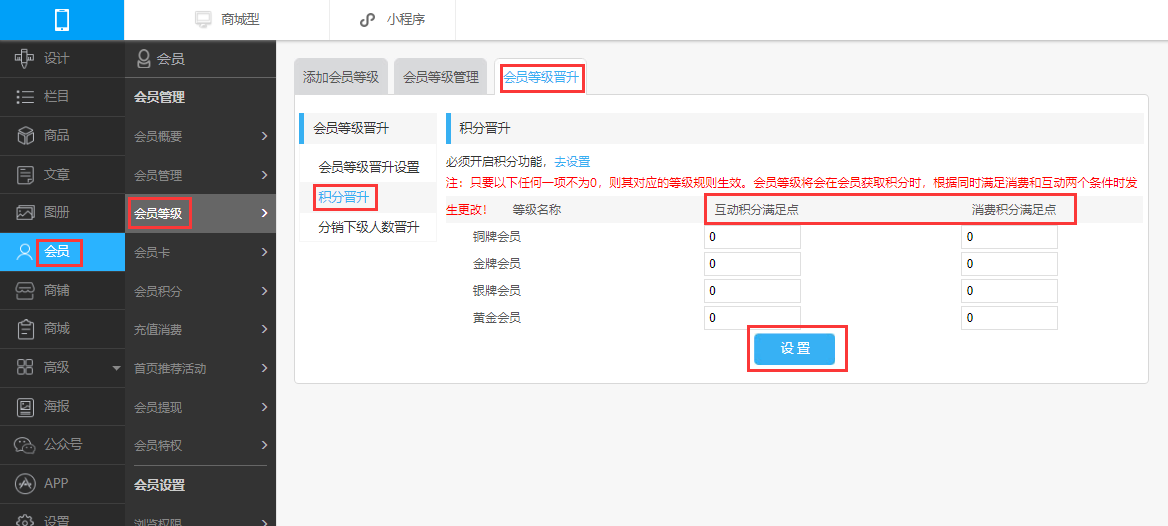Select 积分晋升 in left list
Viewport: 1168px width, 526px height.
345,197
